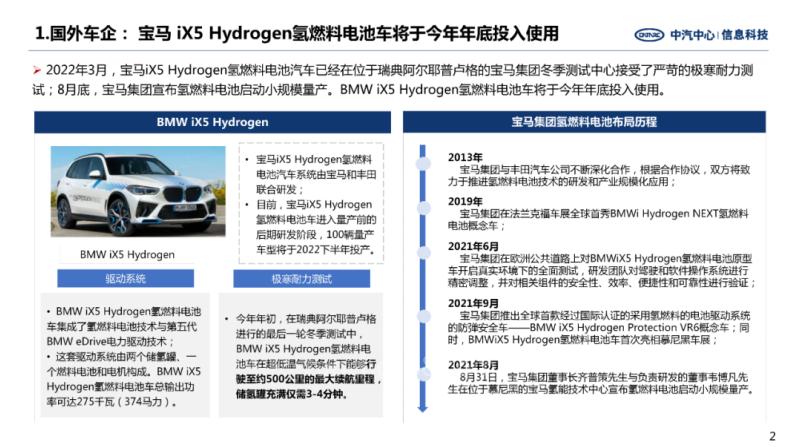The height and width of the screenshot is (447, 798).
Task: Click the 2021年8月 timeline entry
Action: point(473,364)
